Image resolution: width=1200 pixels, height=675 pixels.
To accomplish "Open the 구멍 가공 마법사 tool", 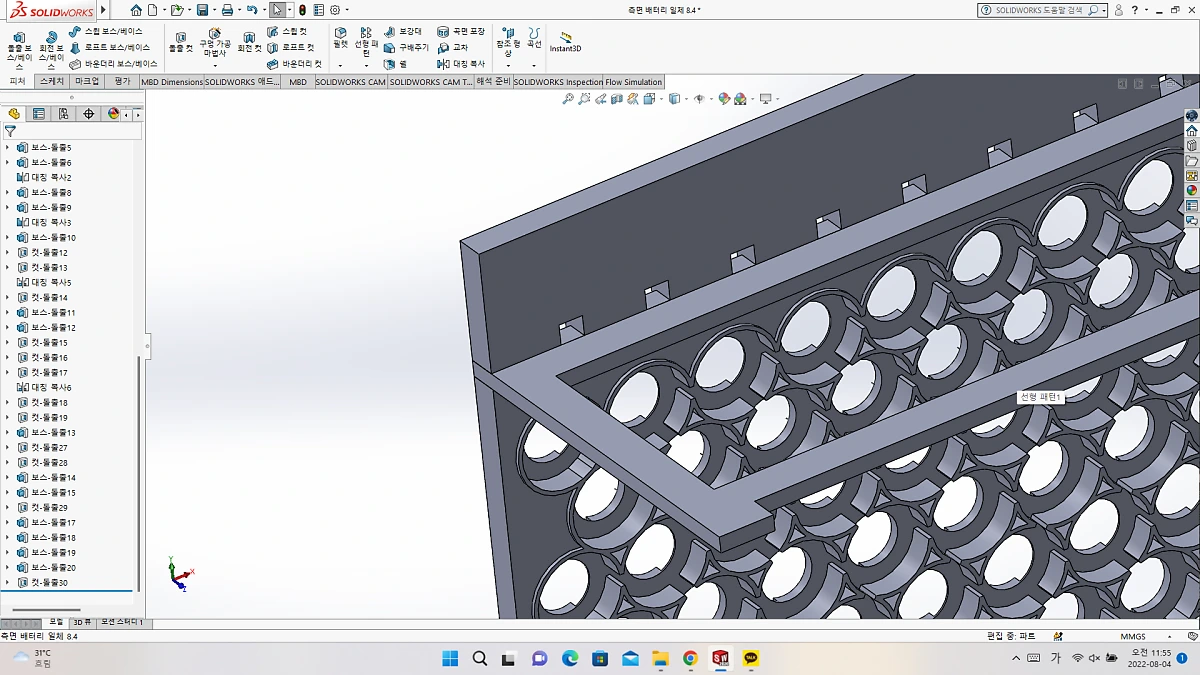I will [214, 43].
